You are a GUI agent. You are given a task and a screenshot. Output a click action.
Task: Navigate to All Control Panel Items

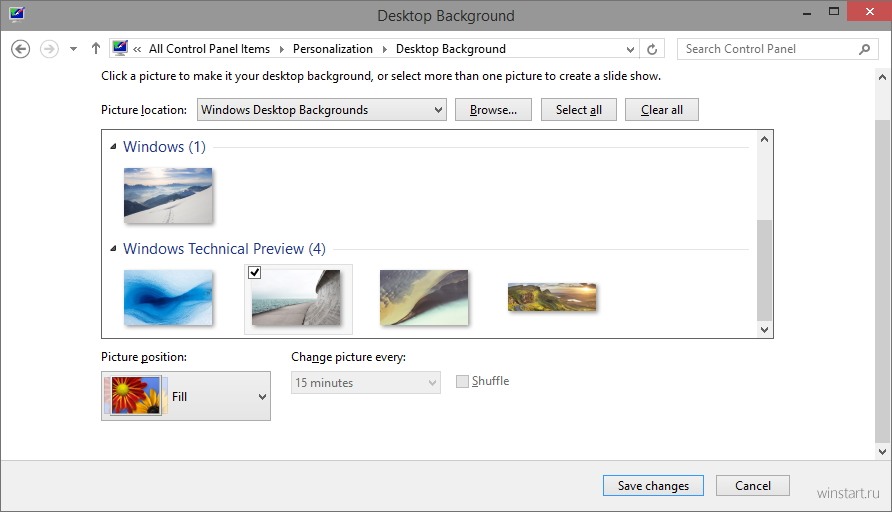coord(209,49)
